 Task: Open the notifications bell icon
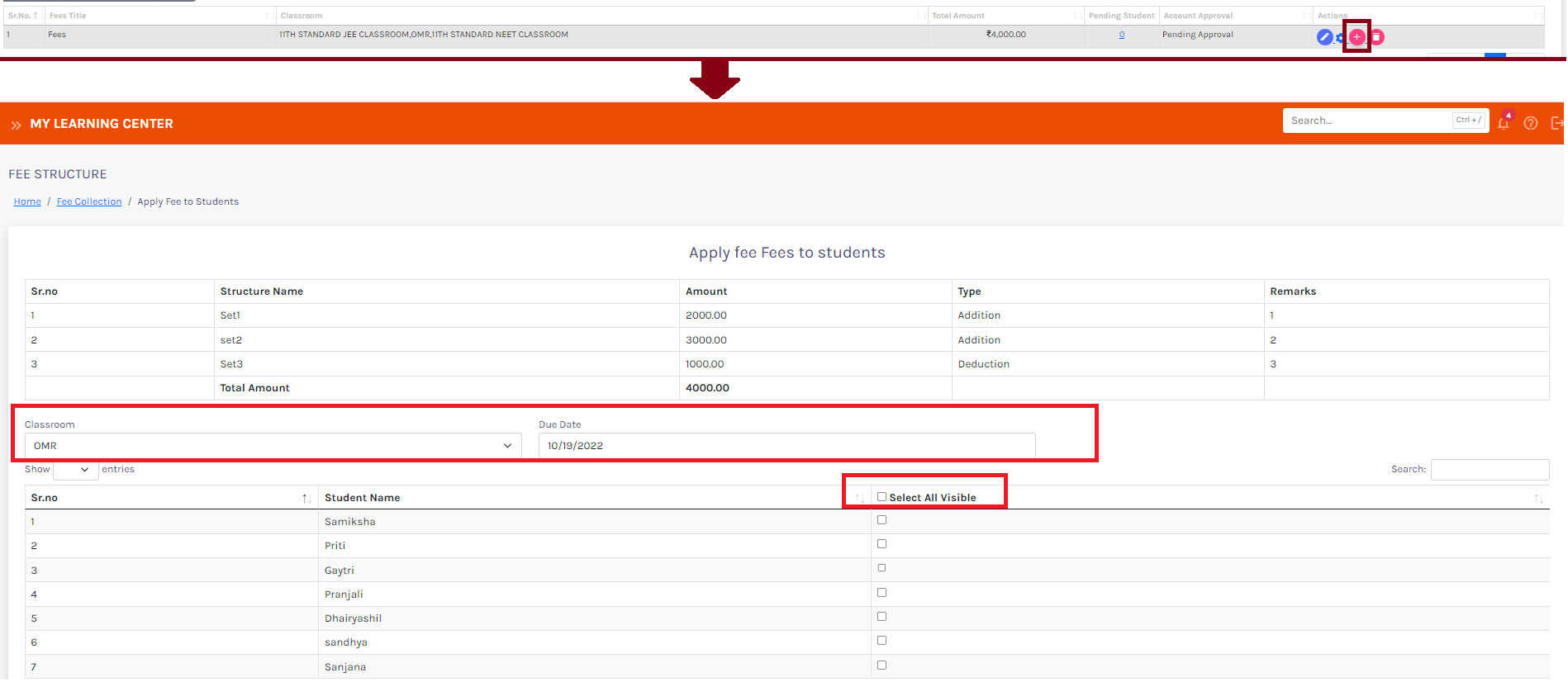pyautogui.click(x=1504, y=123)
